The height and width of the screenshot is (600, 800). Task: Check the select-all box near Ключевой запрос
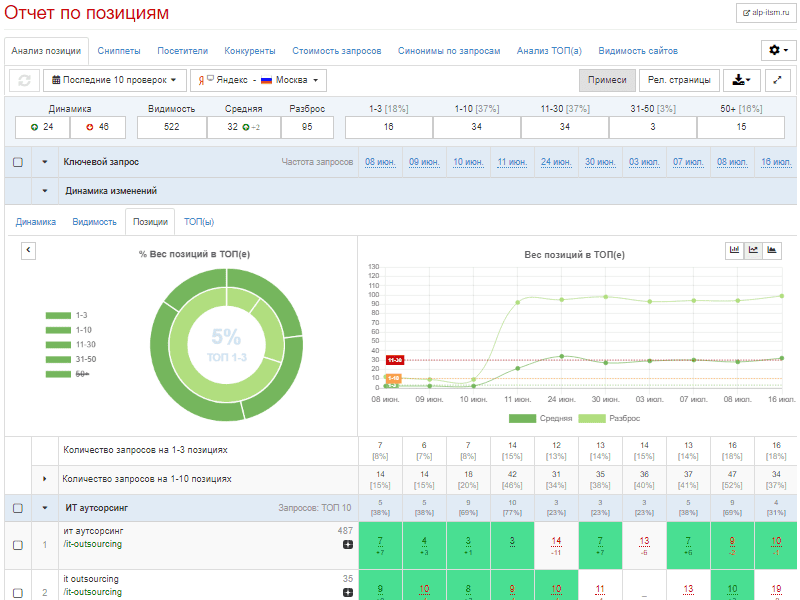pyautogui.click(x=18, y=162)
